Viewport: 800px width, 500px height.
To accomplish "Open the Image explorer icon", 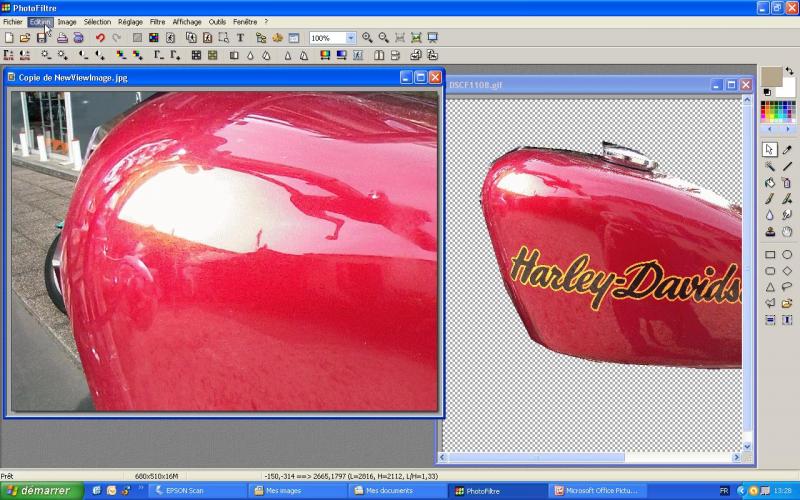I will (261, 38).
